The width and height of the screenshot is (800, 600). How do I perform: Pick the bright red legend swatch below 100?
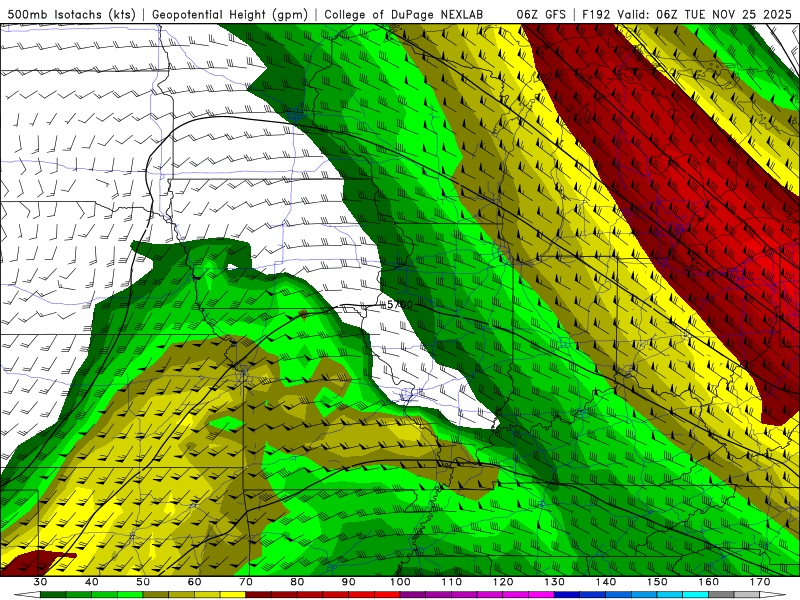[387, 594]
